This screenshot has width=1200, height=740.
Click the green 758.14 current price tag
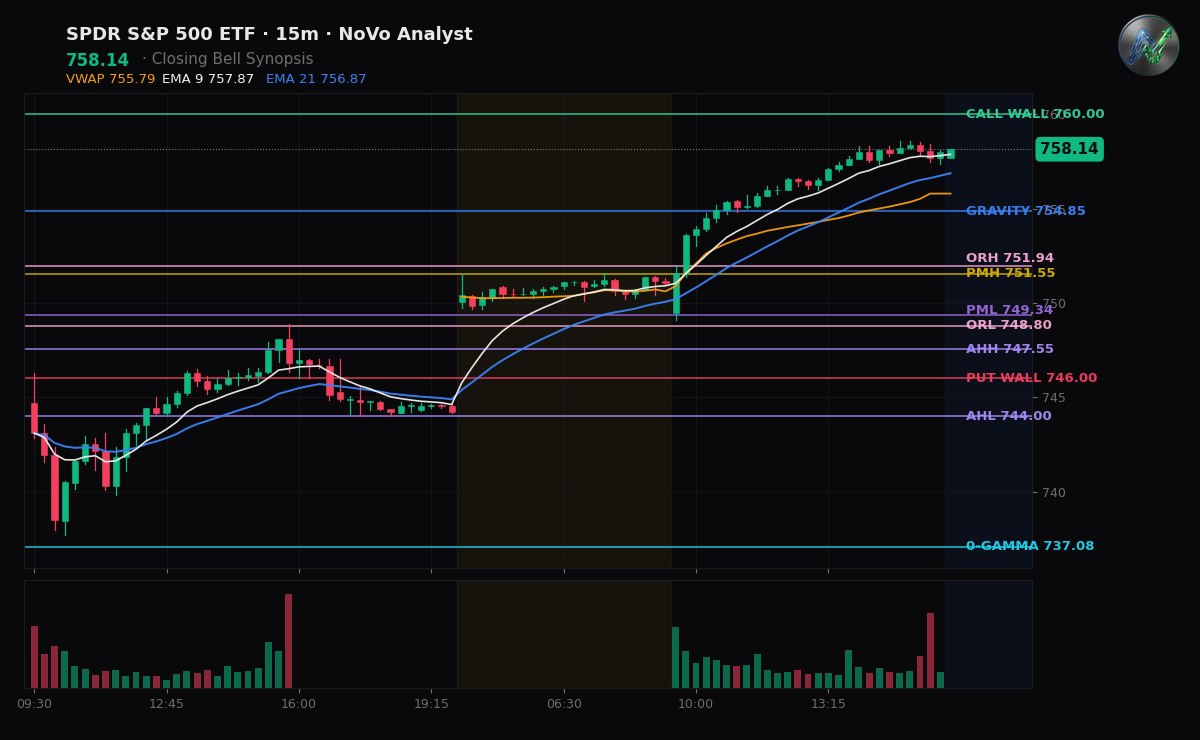1068,149
